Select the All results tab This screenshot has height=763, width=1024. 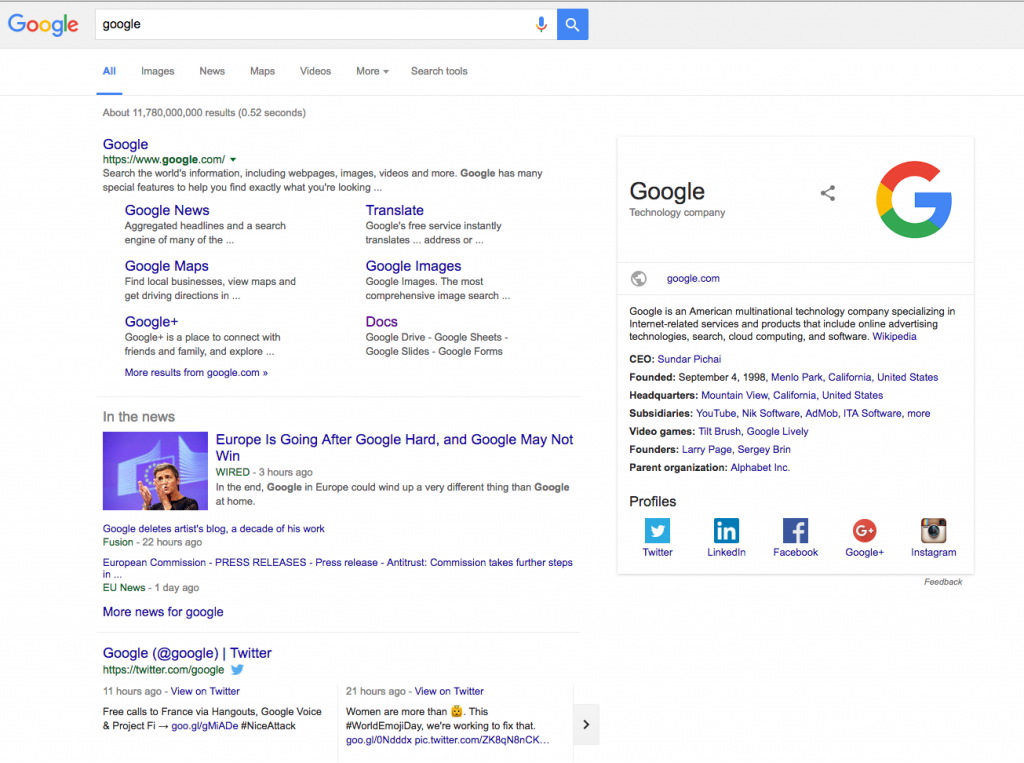point(109,71)
